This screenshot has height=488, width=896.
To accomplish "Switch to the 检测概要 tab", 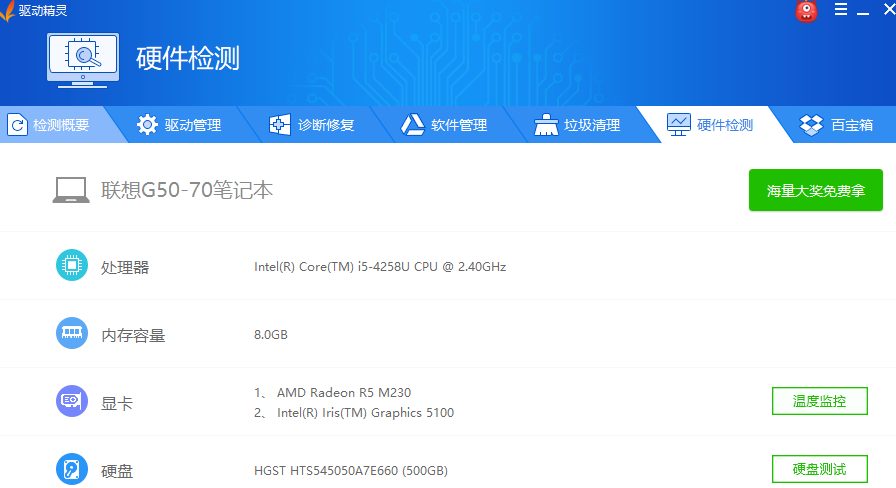I will [x=57, y=125].
